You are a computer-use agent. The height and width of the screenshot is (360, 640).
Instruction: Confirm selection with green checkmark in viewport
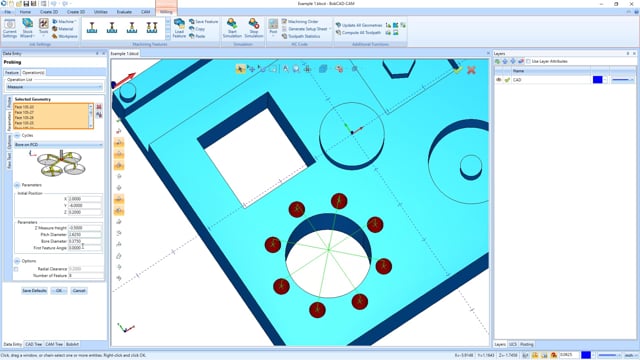(x=458, y=70)
